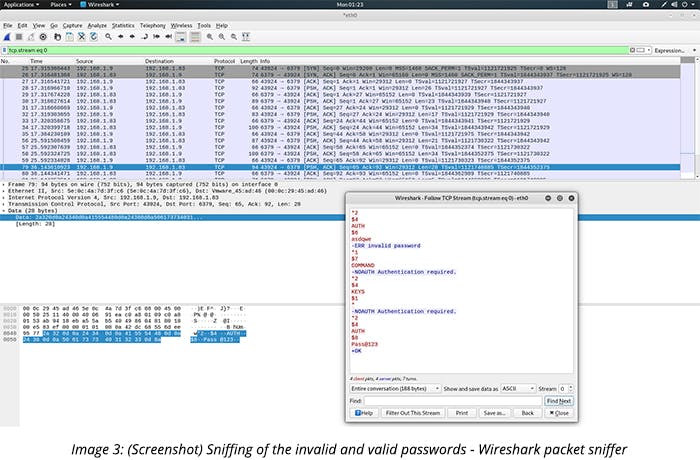Jump to first packet icon
The image size is (700, 460).
[x=156, y=37]
